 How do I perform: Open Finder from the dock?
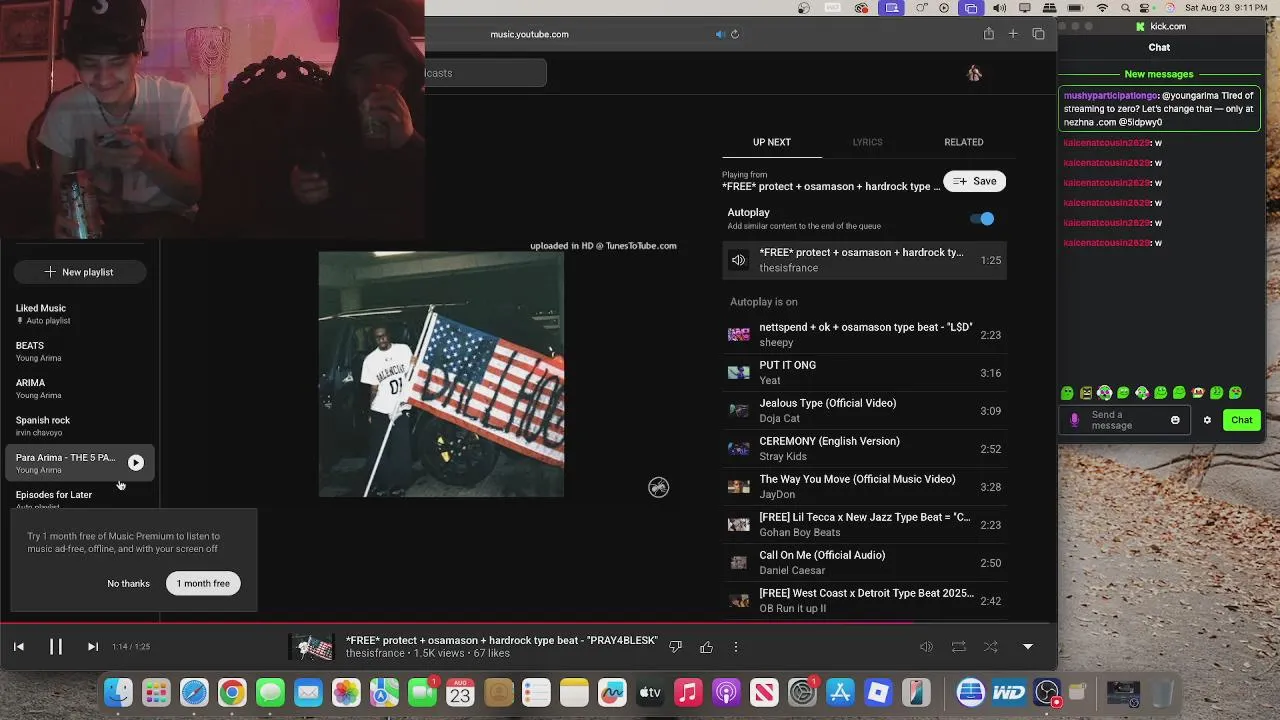(119, 692)
